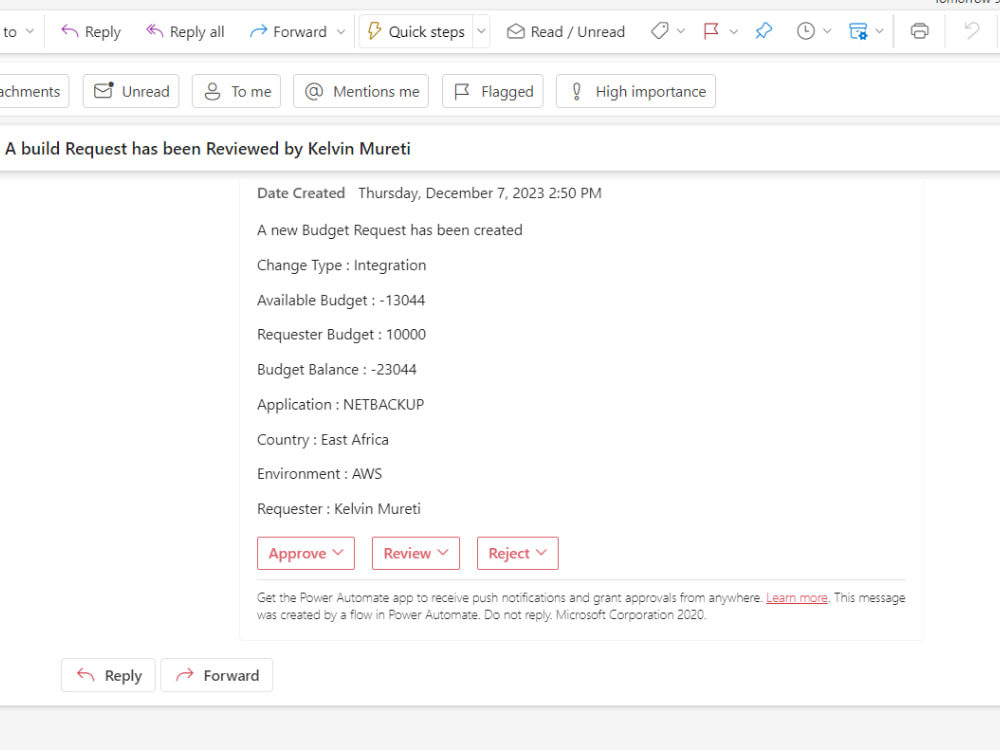Screen dimensions: 1000x750
Task: Toggle the attachments filter chip
Action: click(x=32, y=91)
